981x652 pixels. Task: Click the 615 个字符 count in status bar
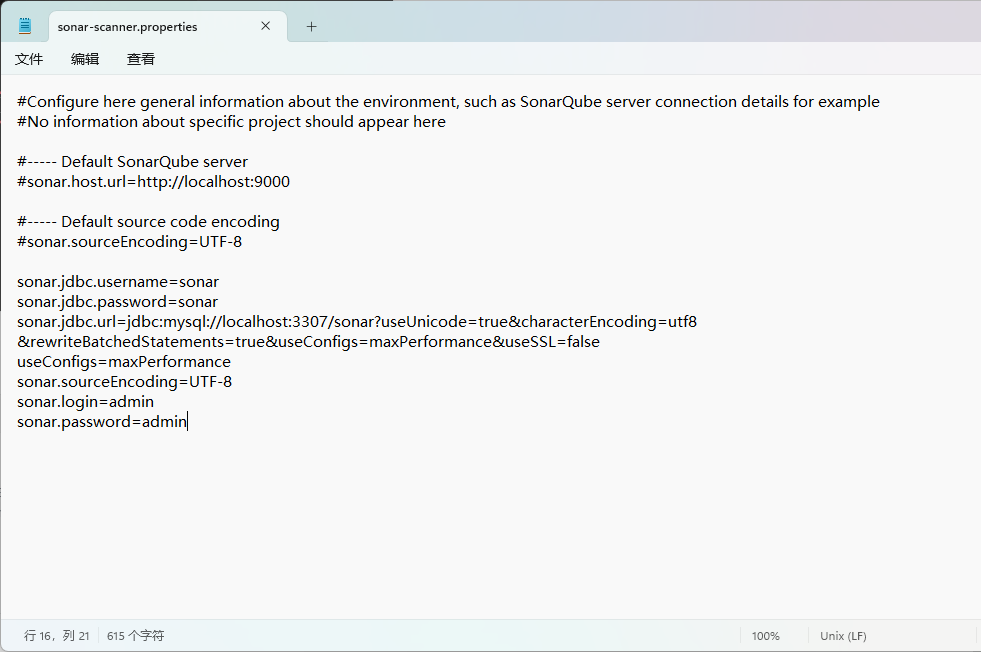tap(135, 636)
